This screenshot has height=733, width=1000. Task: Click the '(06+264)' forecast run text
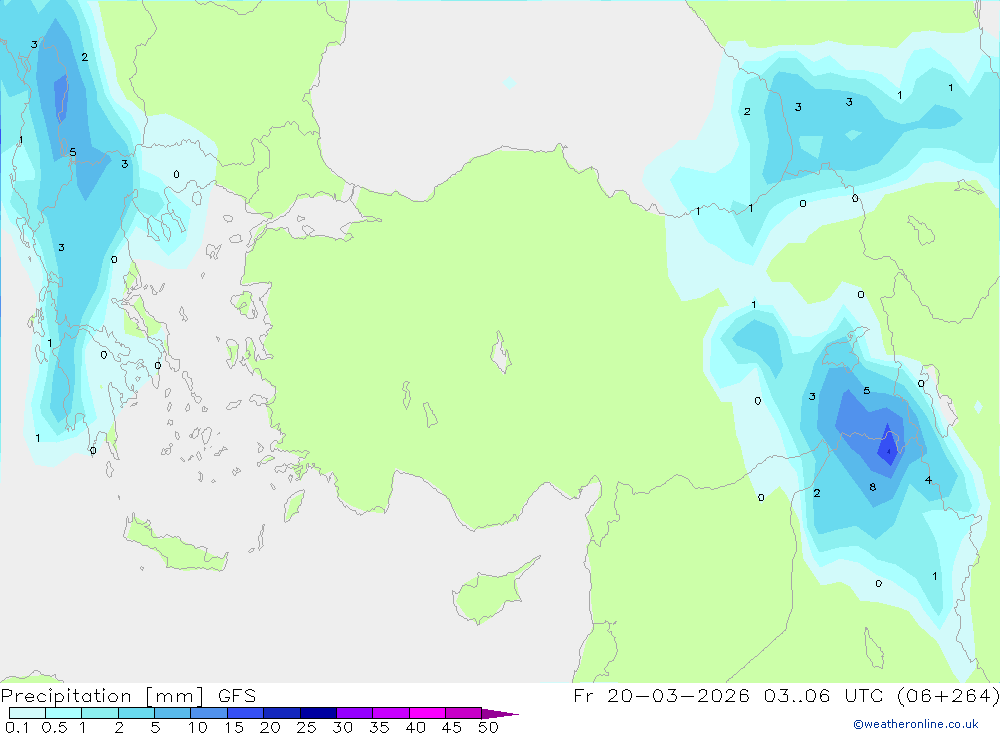pos(948,695)
